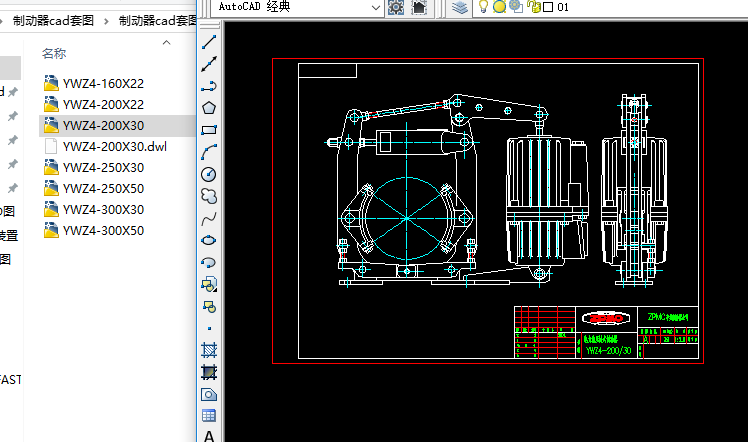Toggle layer on/off lightbulb icon
This screenshot has width=748, height=442.
coord(484,7)
